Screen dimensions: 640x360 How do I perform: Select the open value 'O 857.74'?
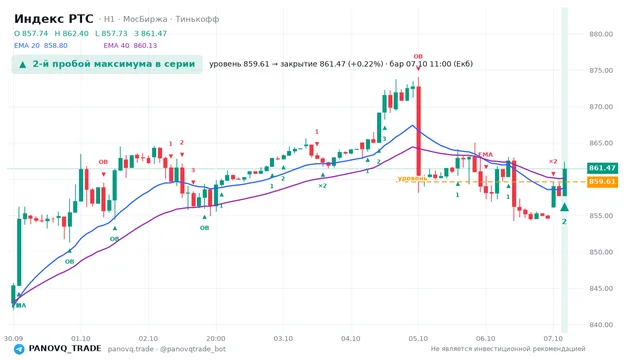pos(31,33)
